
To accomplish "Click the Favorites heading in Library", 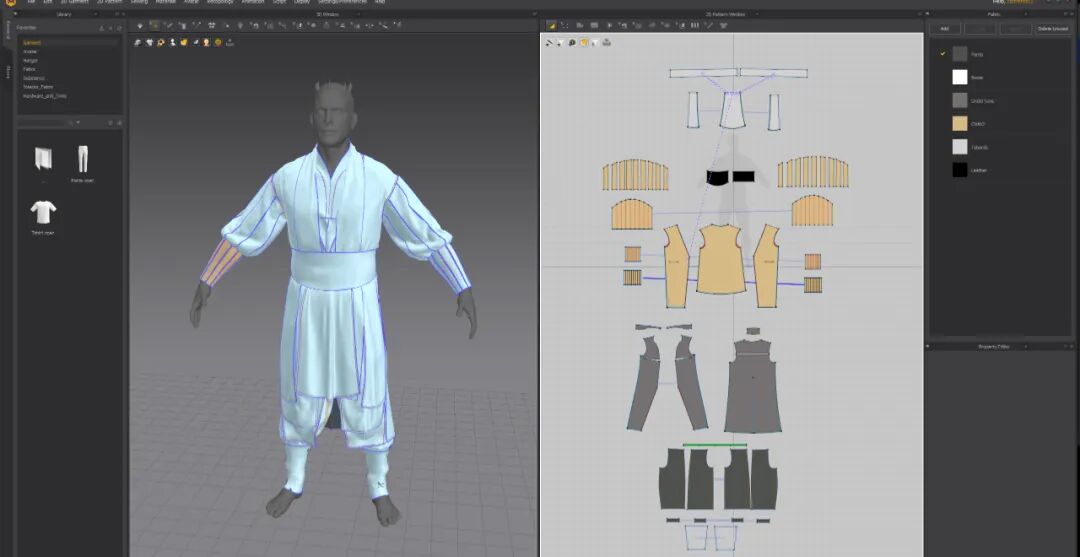I will tap(27, 28).
